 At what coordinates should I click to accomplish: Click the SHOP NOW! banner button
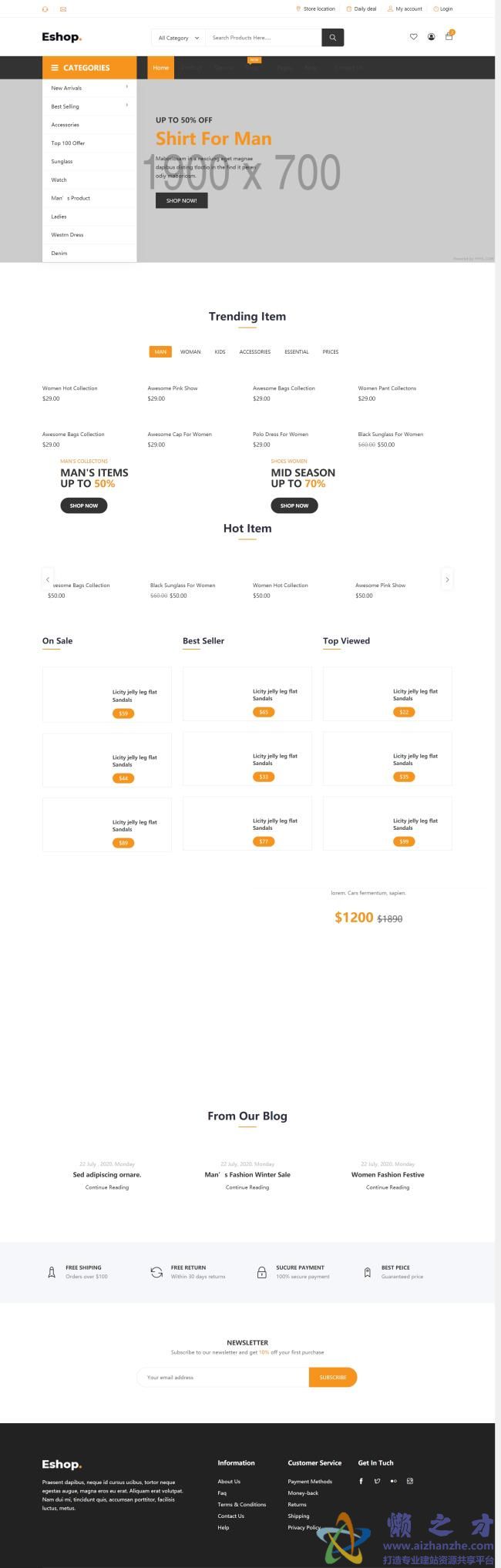pos(181,200)
